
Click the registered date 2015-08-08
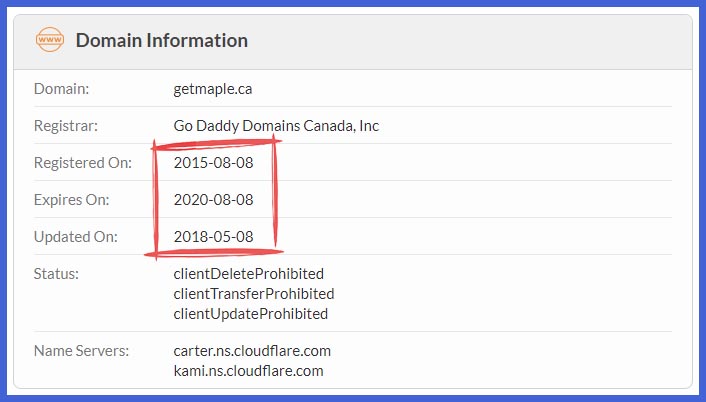pos(213,163)
